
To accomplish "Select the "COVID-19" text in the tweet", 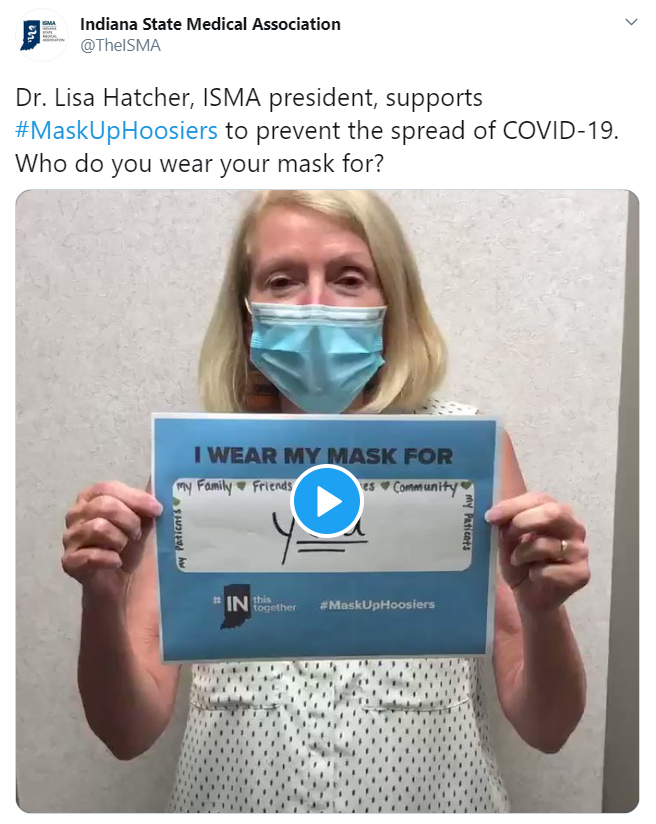I will coord(558,130).
